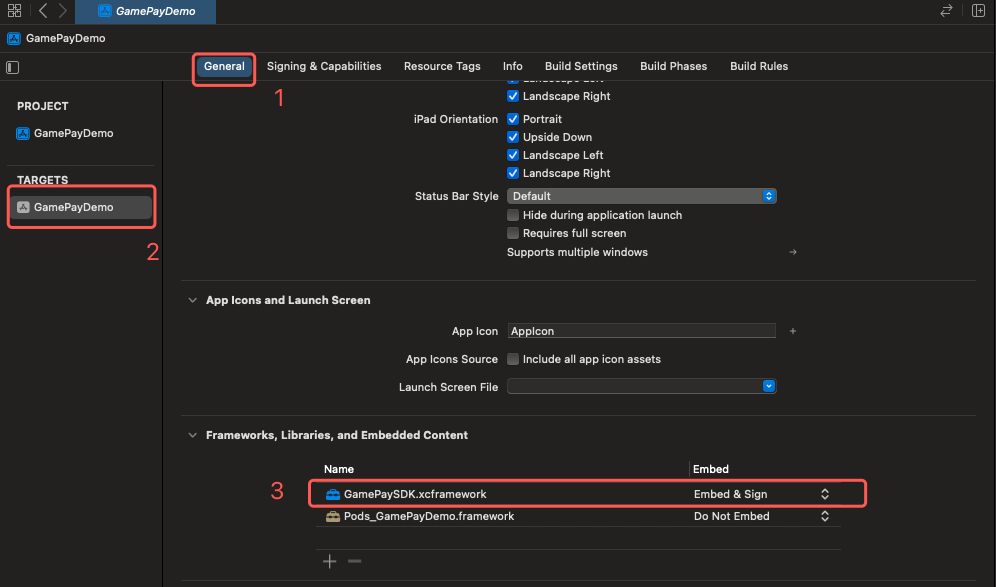
Task: Switch to the General tab
Action: (224, 66)
